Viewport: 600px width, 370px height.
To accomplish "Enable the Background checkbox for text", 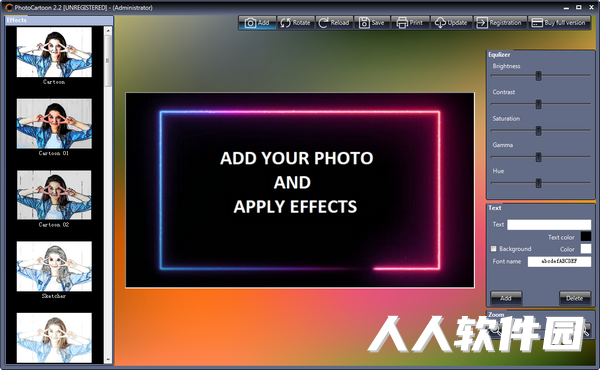I will click(x=494, y=249).
